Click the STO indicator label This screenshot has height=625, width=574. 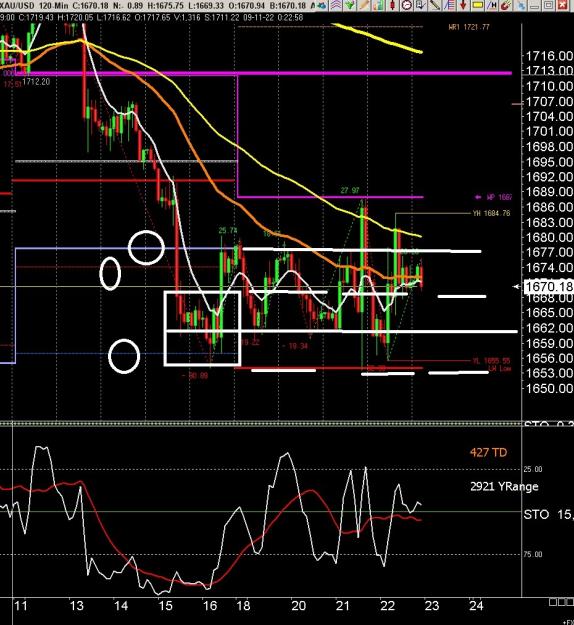pos(548,514)
